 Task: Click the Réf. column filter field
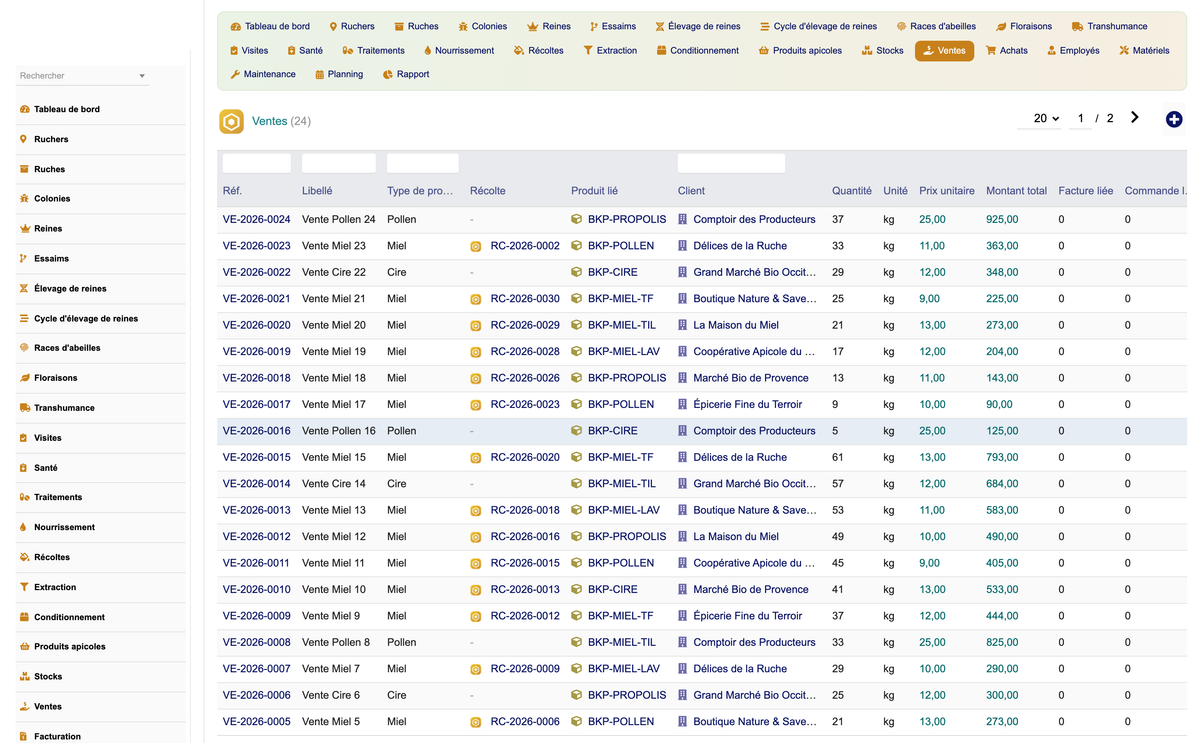(x=257, y=163)
